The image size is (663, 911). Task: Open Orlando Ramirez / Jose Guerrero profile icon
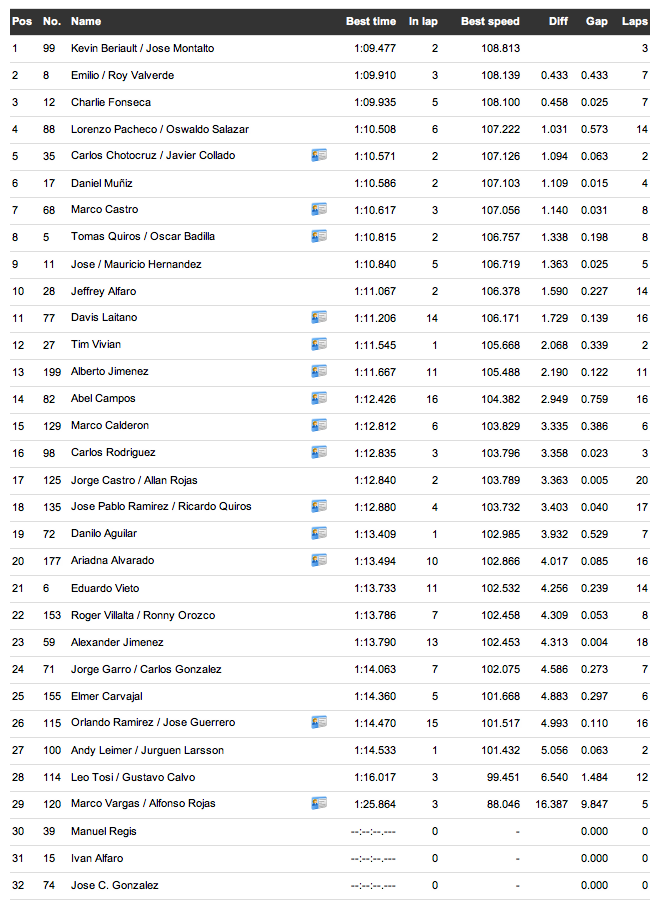click(319, 723)
